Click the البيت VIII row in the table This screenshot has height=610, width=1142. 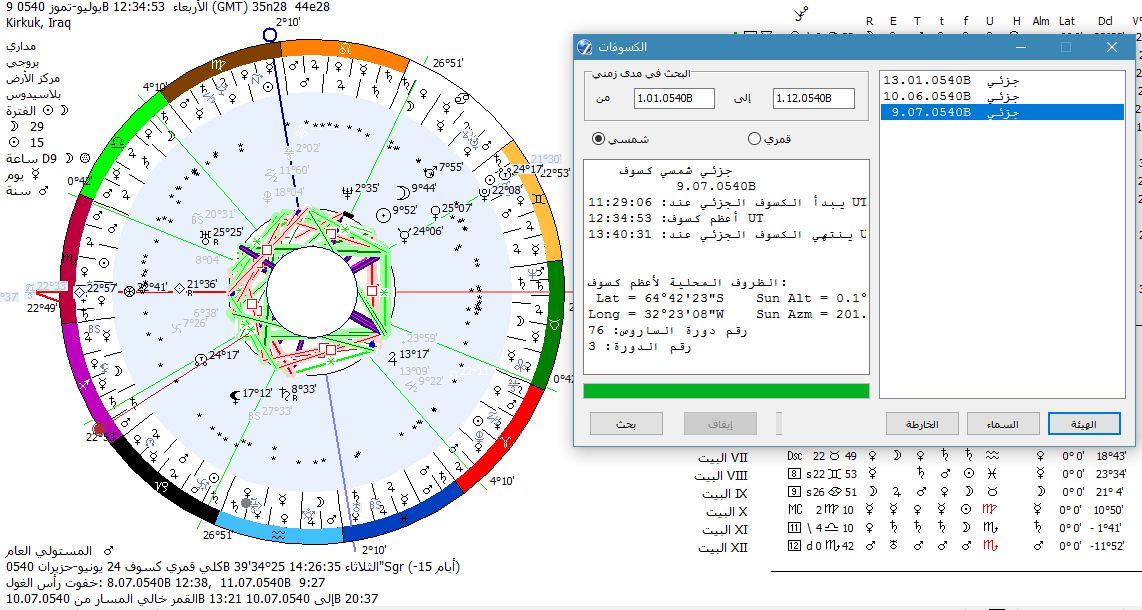coord(910,475)
